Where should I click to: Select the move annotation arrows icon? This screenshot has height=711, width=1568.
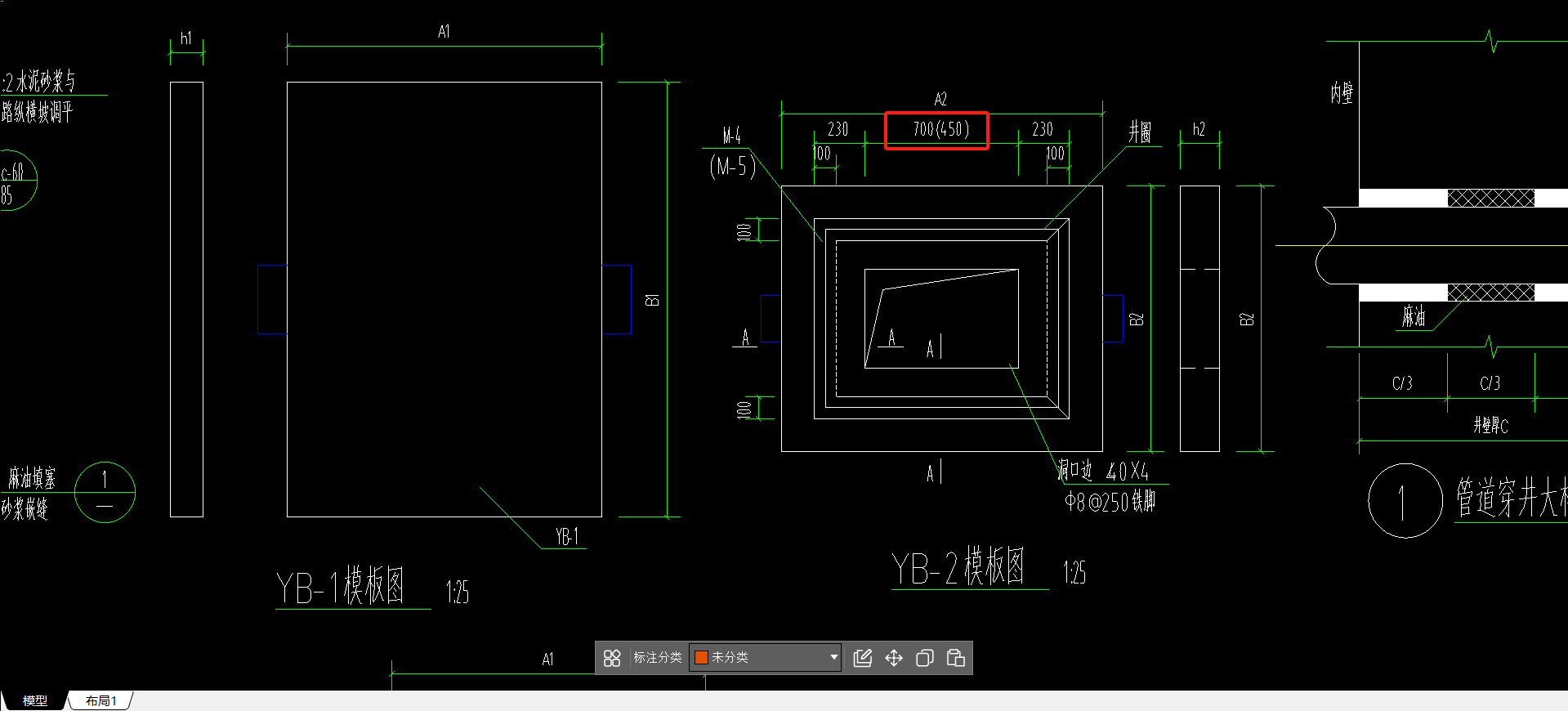click(894, 658)
